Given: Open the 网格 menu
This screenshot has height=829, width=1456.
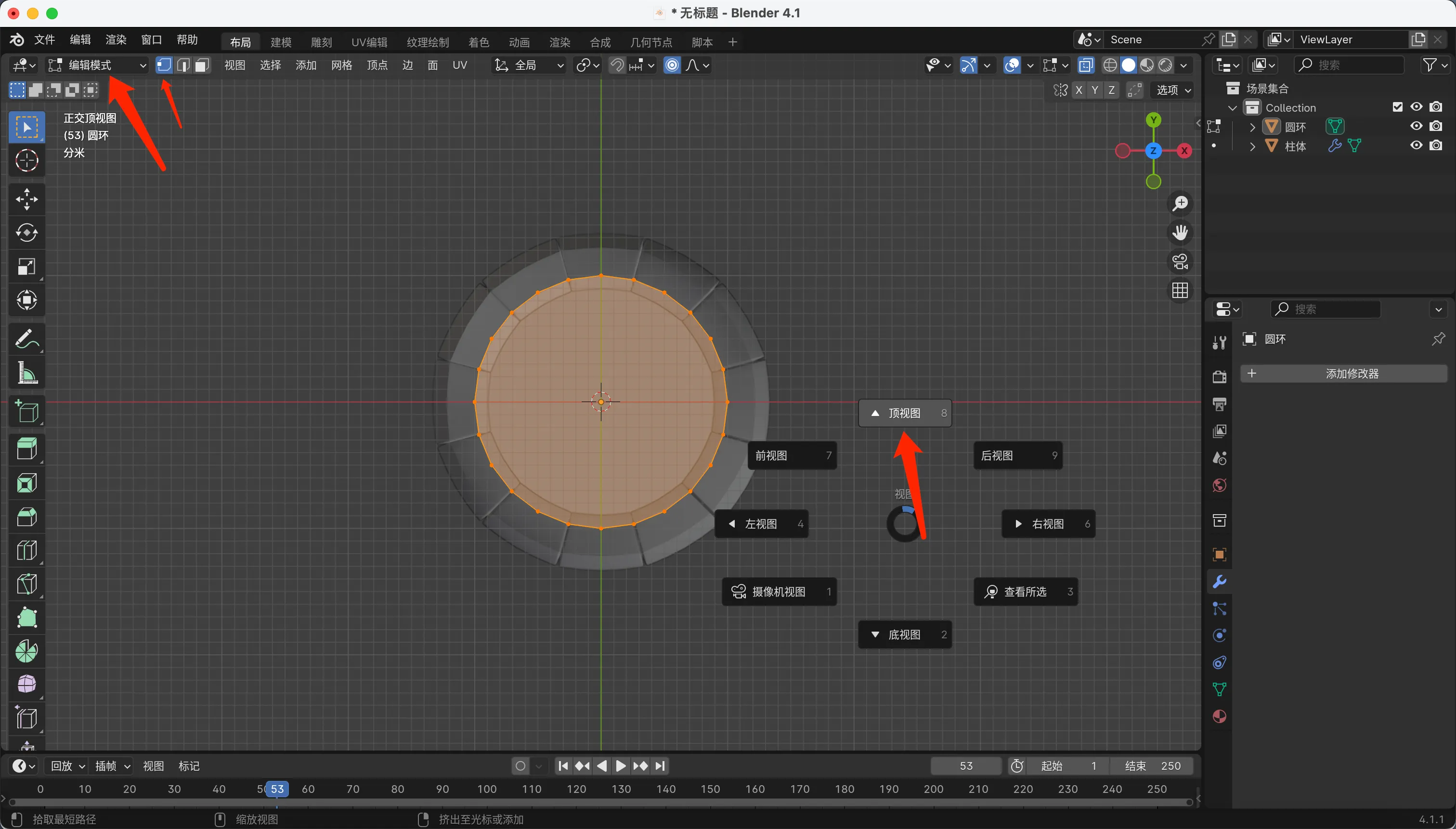Looking at the screenshot, I should coord(341,65).
